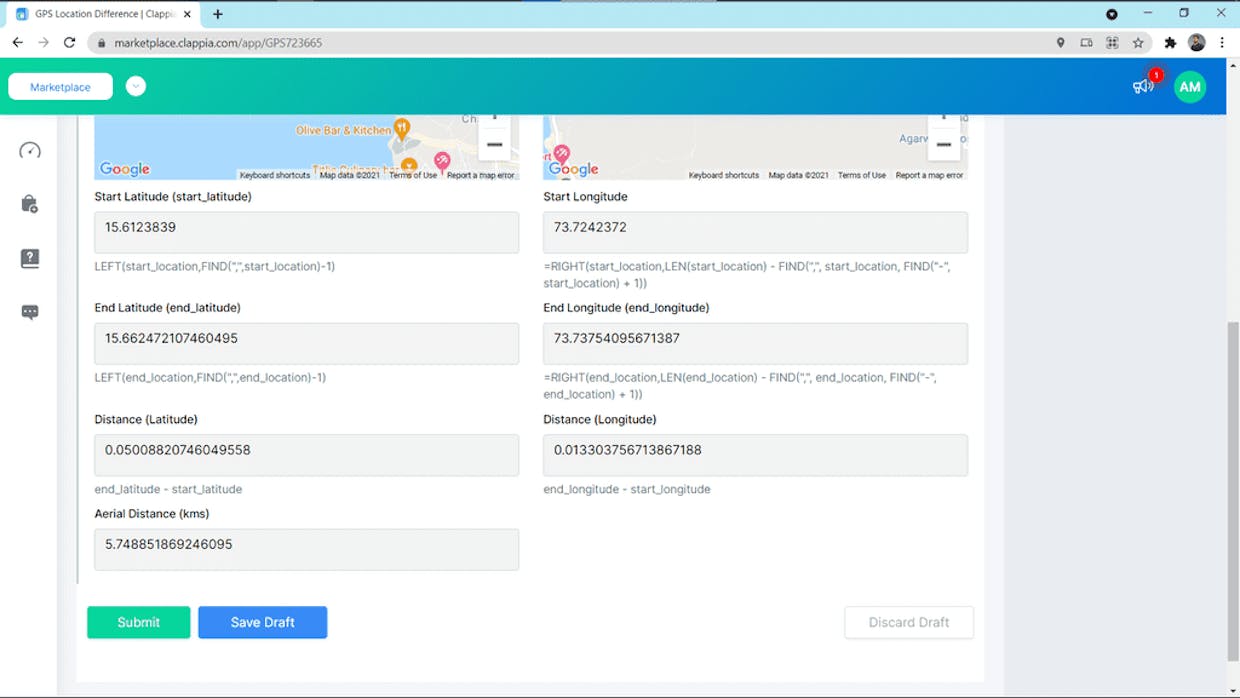Open the browser extensions puzzle icon
This screenshot has width=1240, height=698.
pyautogui.click(x=1170, y=43)
